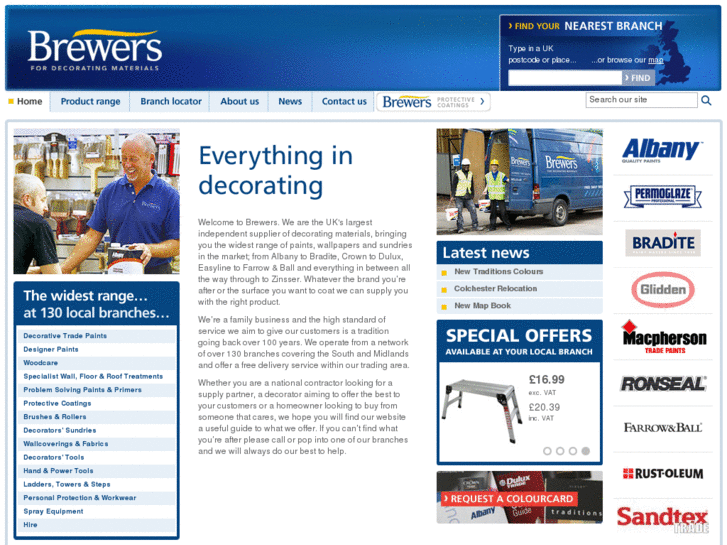727x545 pixels.
Task: Click the step platform offer image
Action: tap(481, 409)
